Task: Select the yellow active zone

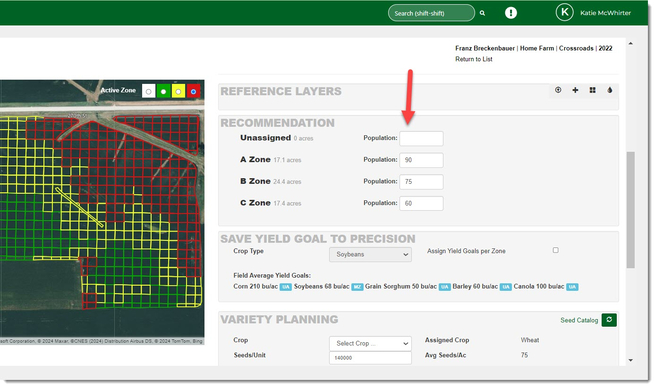Action: (x=178, y=91)
